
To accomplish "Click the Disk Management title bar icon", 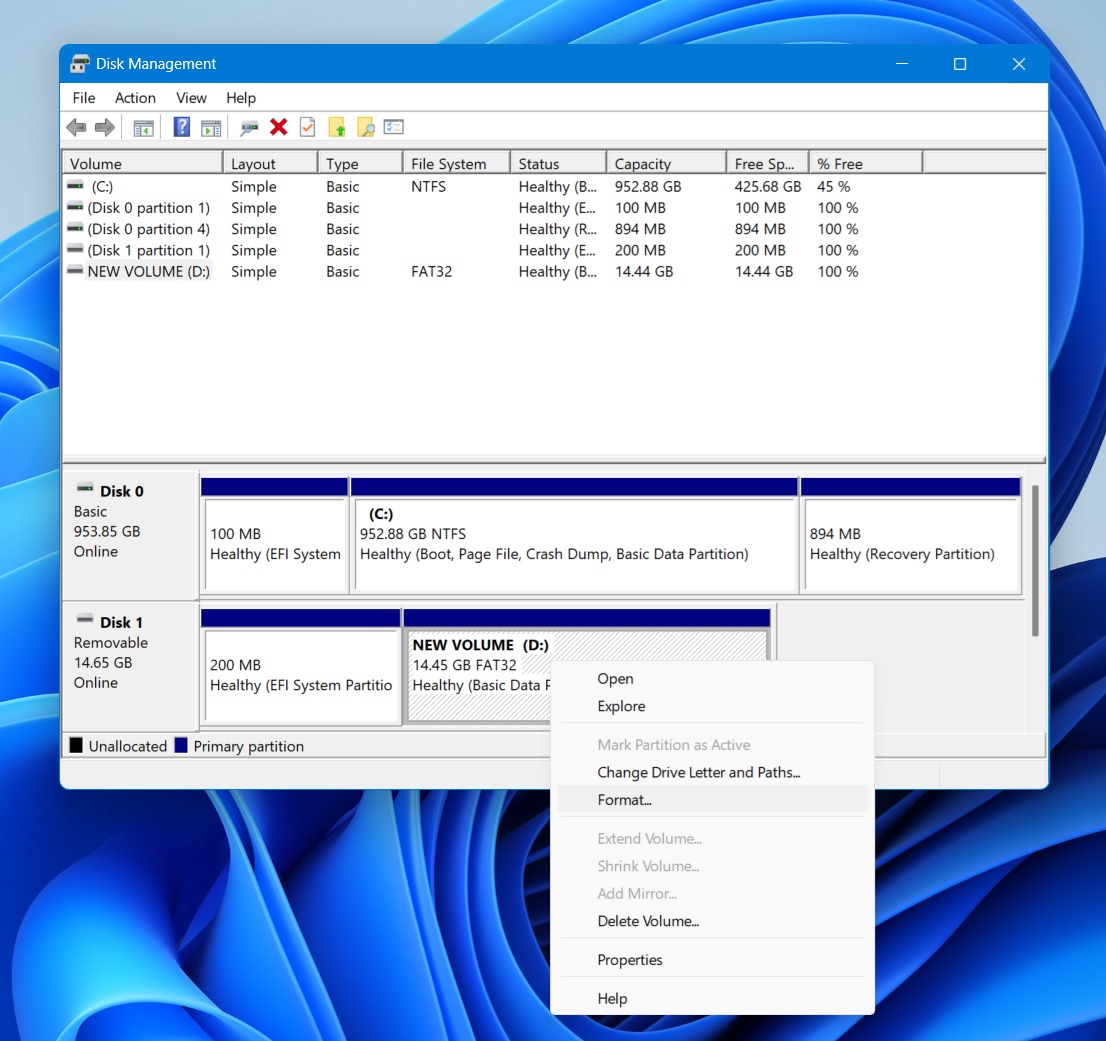I will (80, 63).
